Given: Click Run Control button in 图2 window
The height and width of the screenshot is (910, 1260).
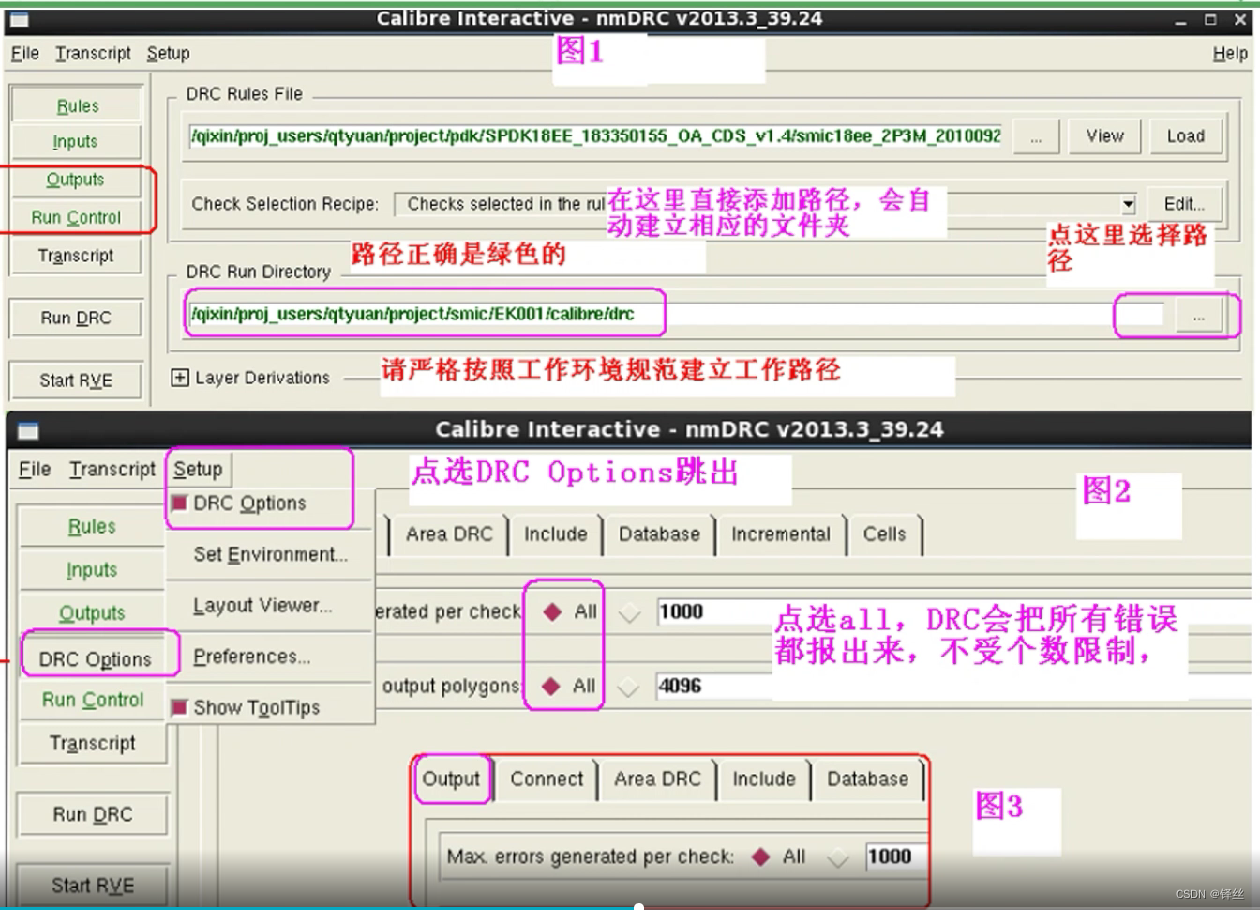Looking at the screenshot, I should 92,700.
